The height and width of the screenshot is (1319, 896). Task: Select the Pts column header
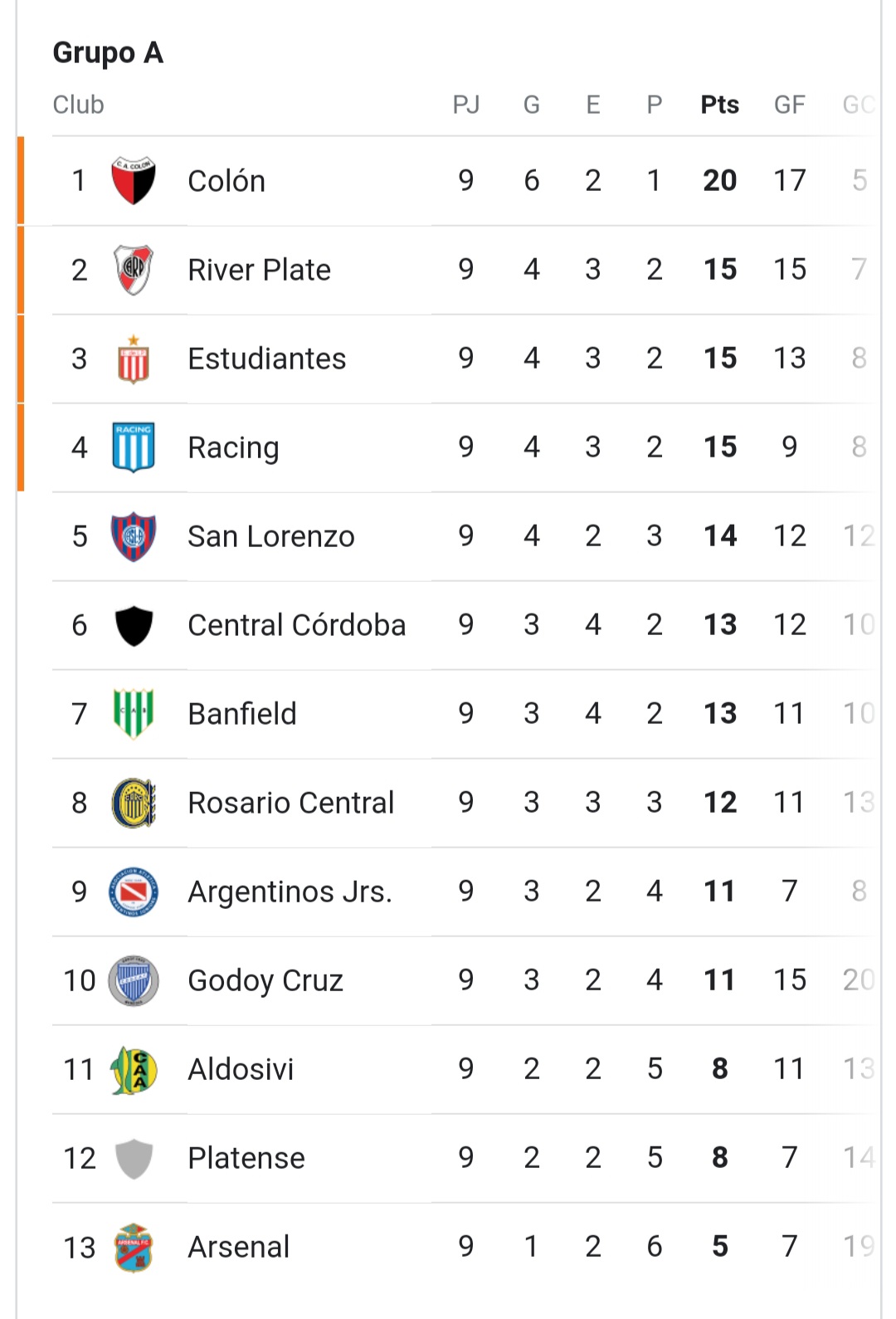(720, 105)
